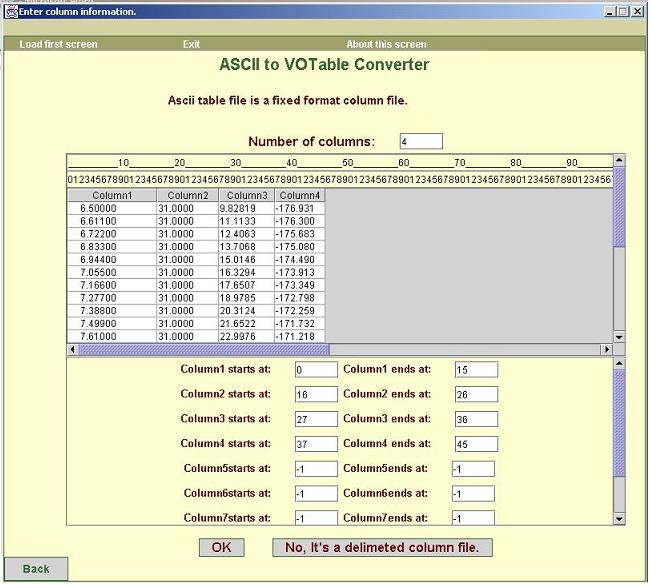Click the Column4 starts at field
This screenshot has height=585, width=651.
click(316, 444)
